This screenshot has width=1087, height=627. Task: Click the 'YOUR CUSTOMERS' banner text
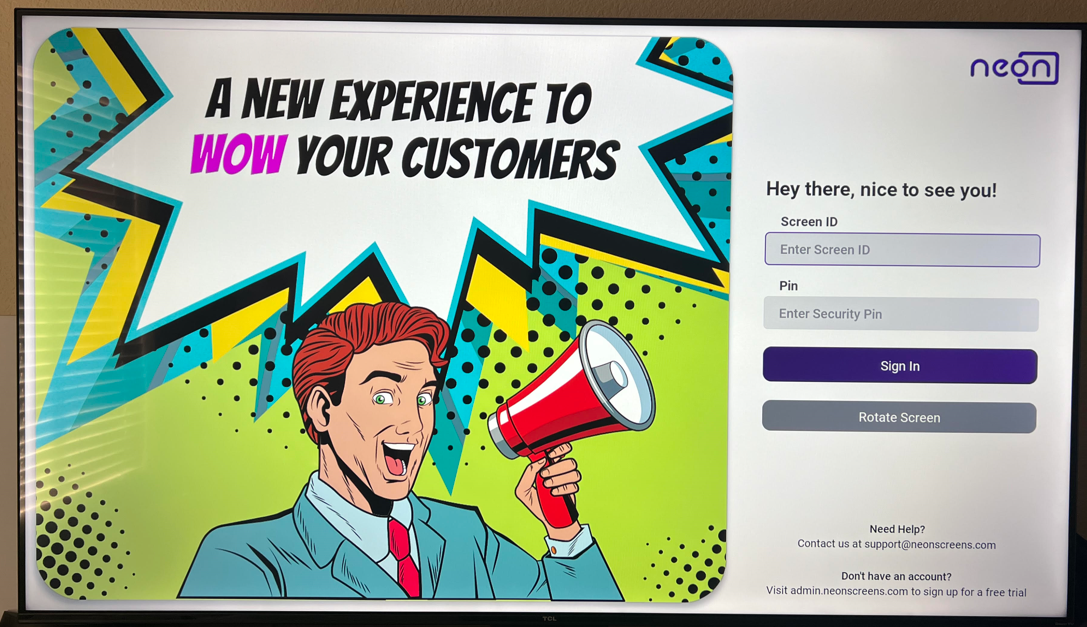click(458, 157)
